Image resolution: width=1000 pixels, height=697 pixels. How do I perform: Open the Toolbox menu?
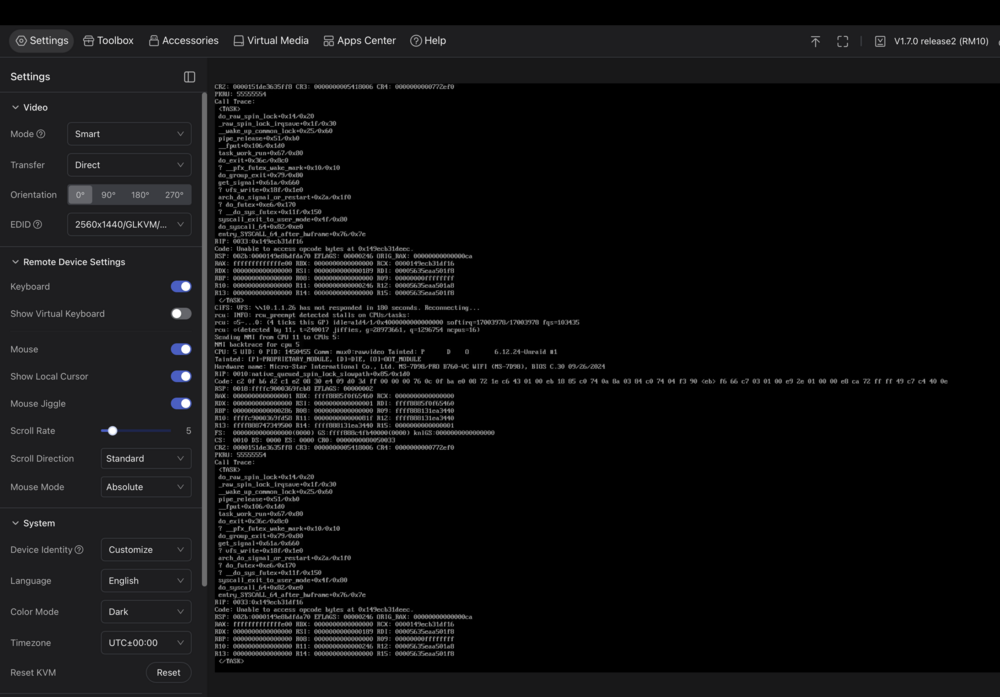[108, 41]
